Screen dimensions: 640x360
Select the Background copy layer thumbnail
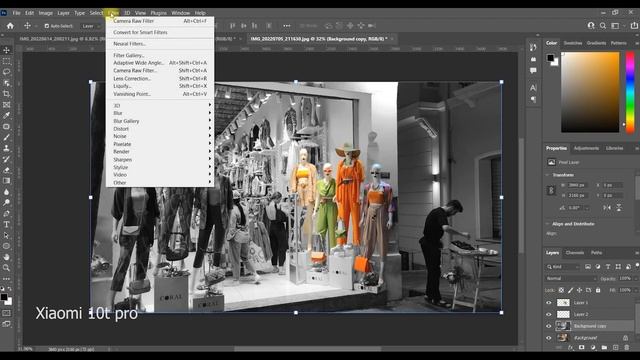point(563,326)
